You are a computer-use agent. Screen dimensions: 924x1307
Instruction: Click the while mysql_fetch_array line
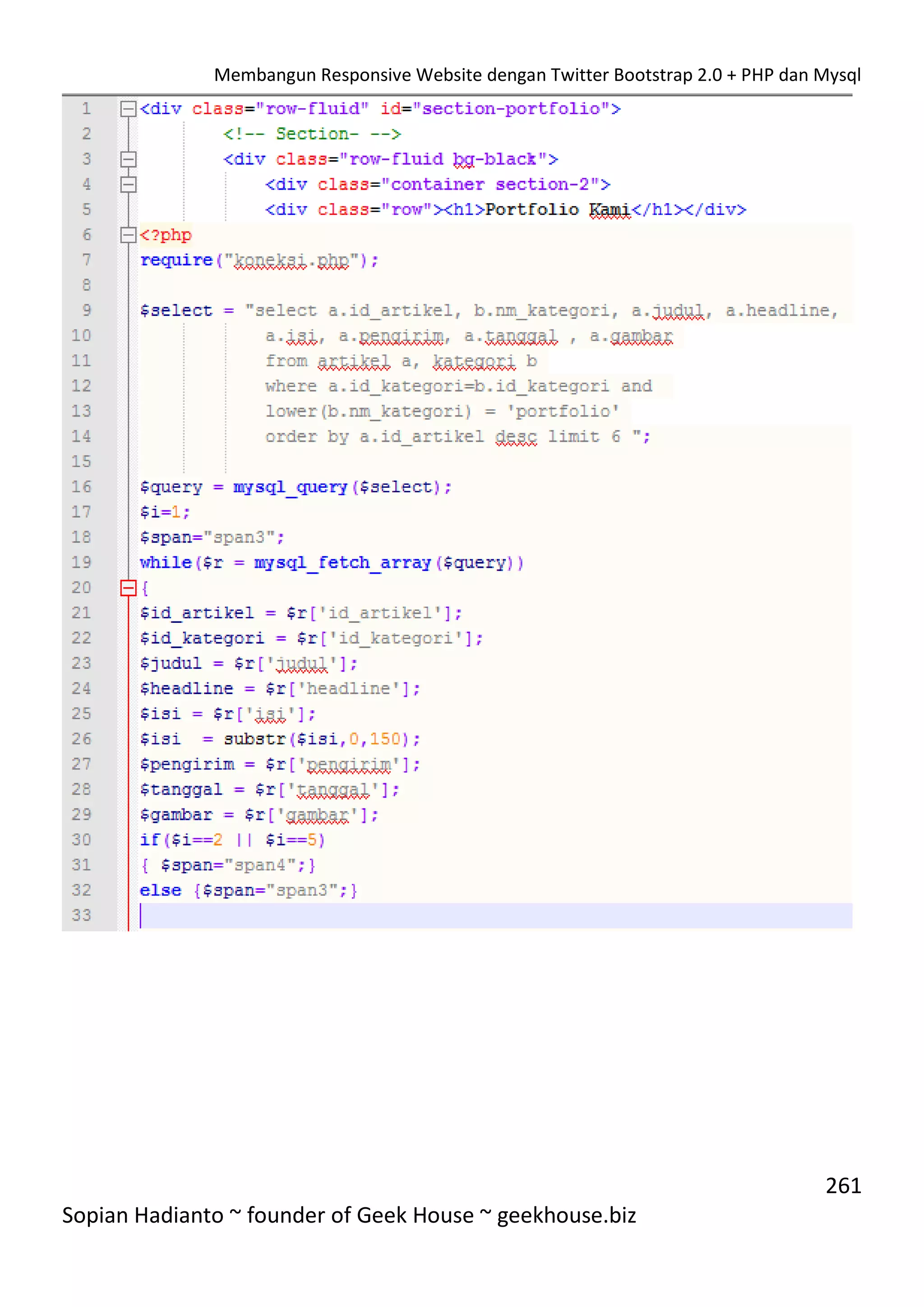(x=332, y=563)
